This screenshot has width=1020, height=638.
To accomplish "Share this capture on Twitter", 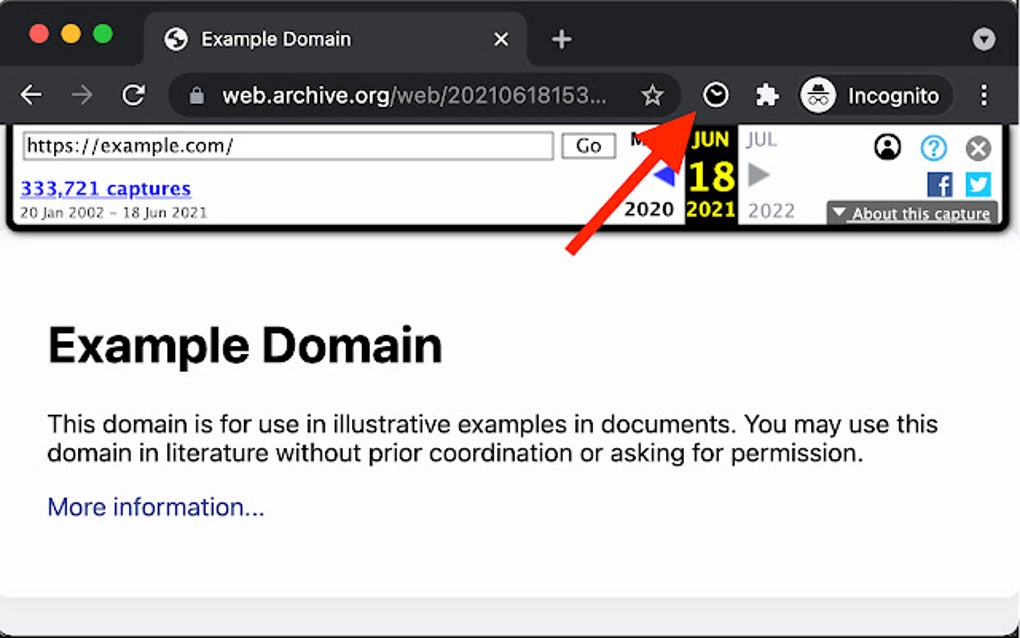I will click(977, 184).
